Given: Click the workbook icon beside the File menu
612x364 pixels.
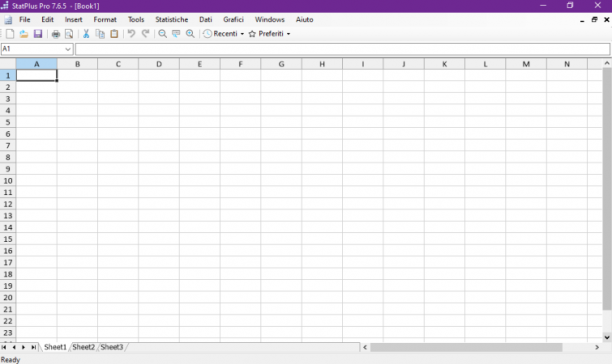Looking at the screenshot, I should 8,20.
